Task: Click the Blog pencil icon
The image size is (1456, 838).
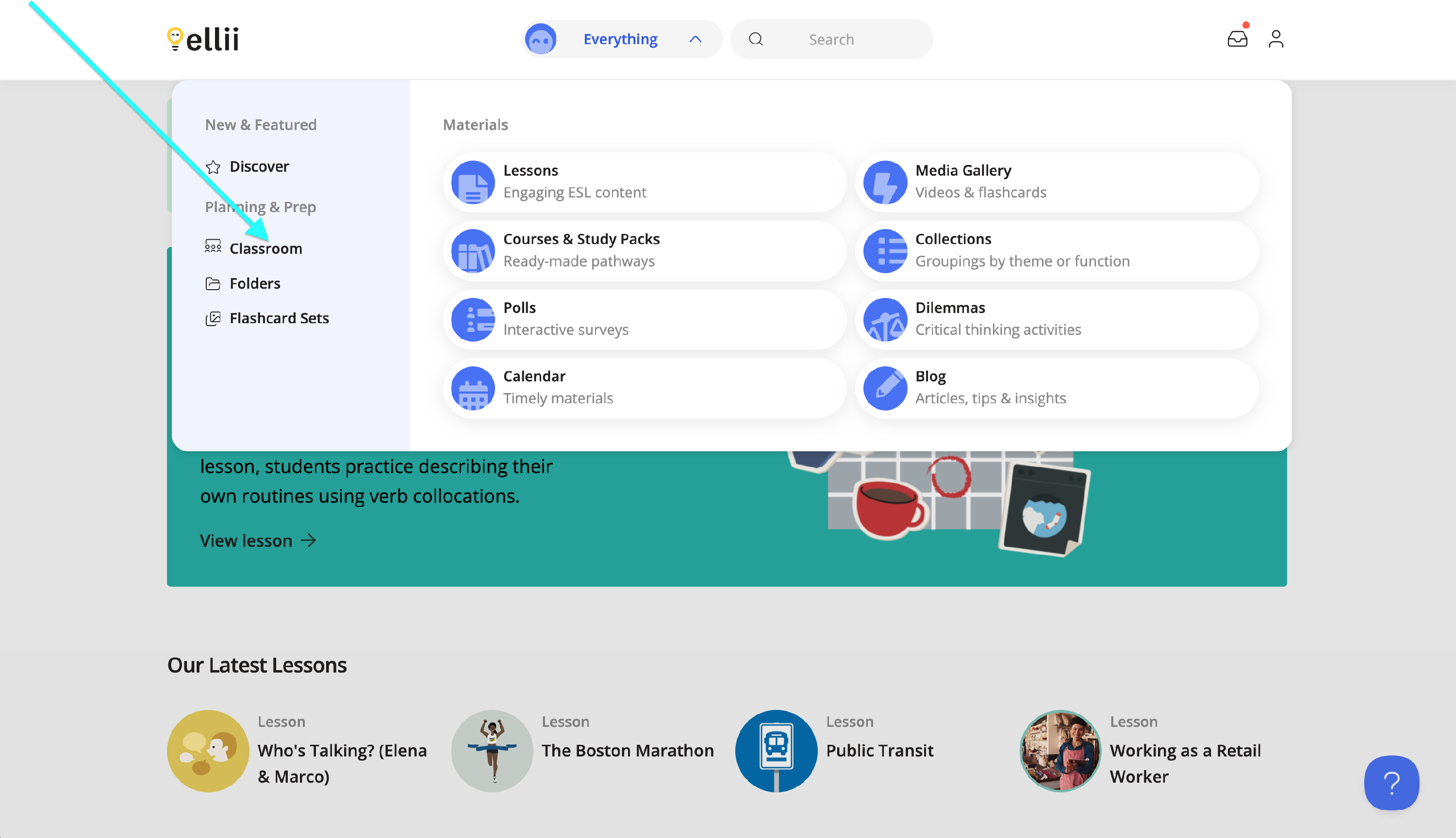Action: [885, 389]
